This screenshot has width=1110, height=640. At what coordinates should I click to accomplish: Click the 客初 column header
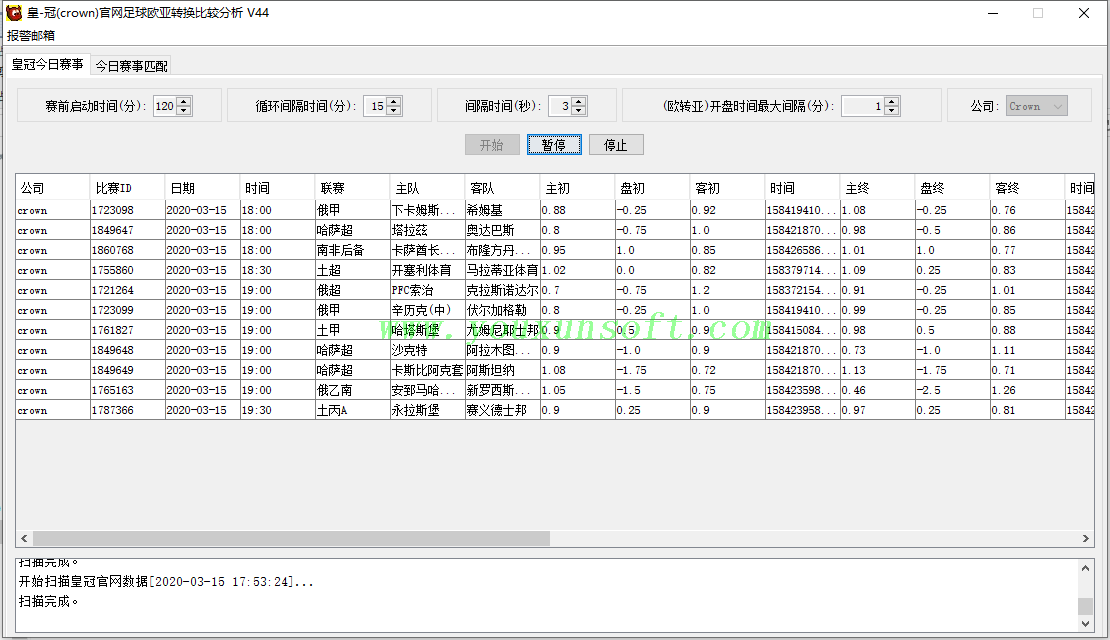coord(728,188)
